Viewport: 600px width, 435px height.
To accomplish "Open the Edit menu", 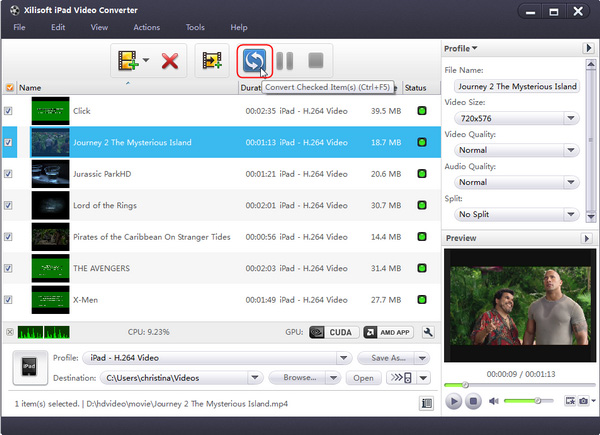I will (58, 27).
